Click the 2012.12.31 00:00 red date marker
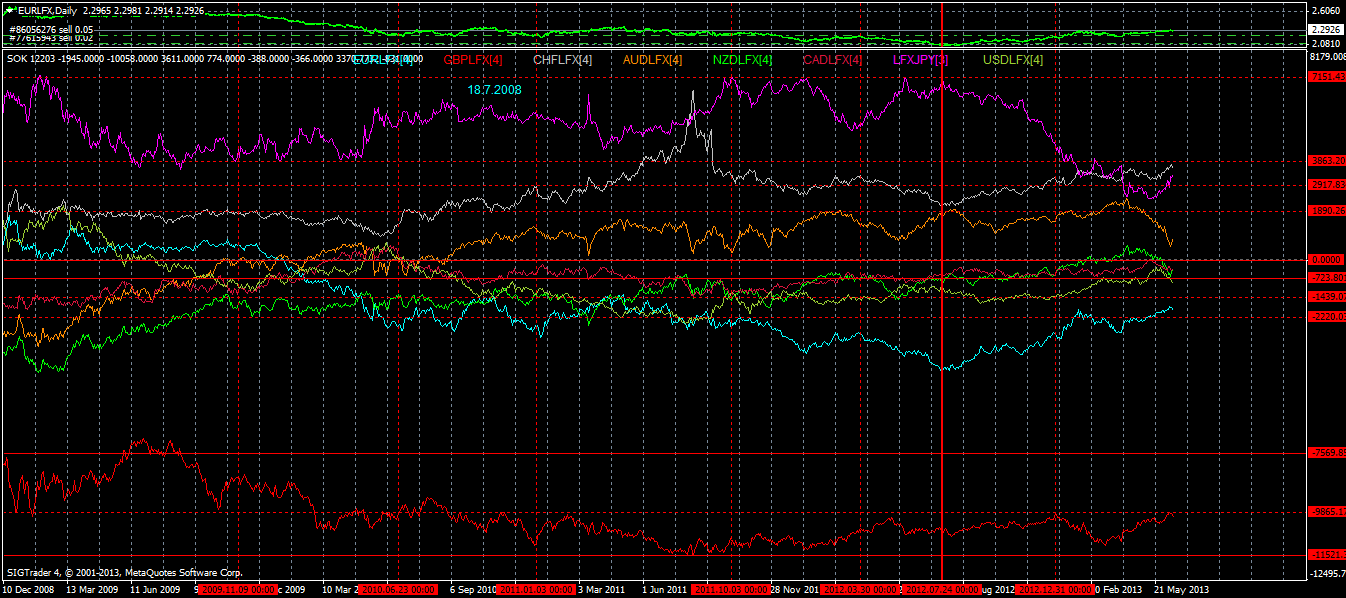 point(1056,590)
